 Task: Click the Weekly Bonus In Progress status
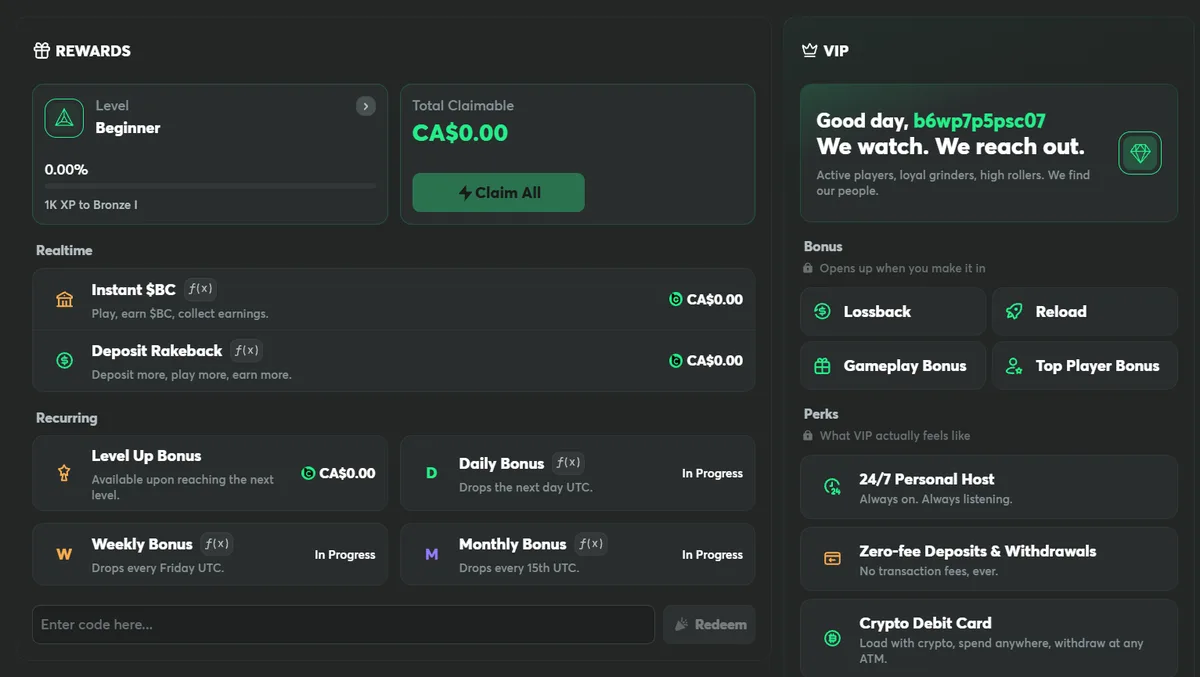point(345,554)
